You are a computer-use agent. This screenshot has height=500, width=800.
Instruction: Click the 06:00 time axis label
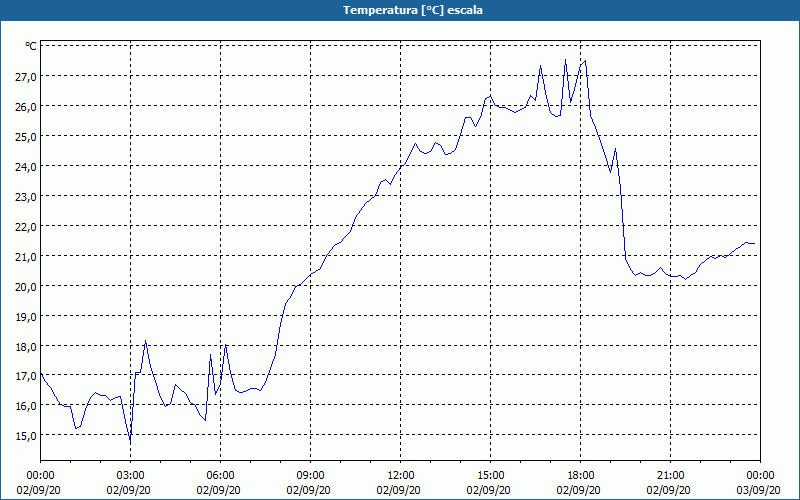pos(220,476)
